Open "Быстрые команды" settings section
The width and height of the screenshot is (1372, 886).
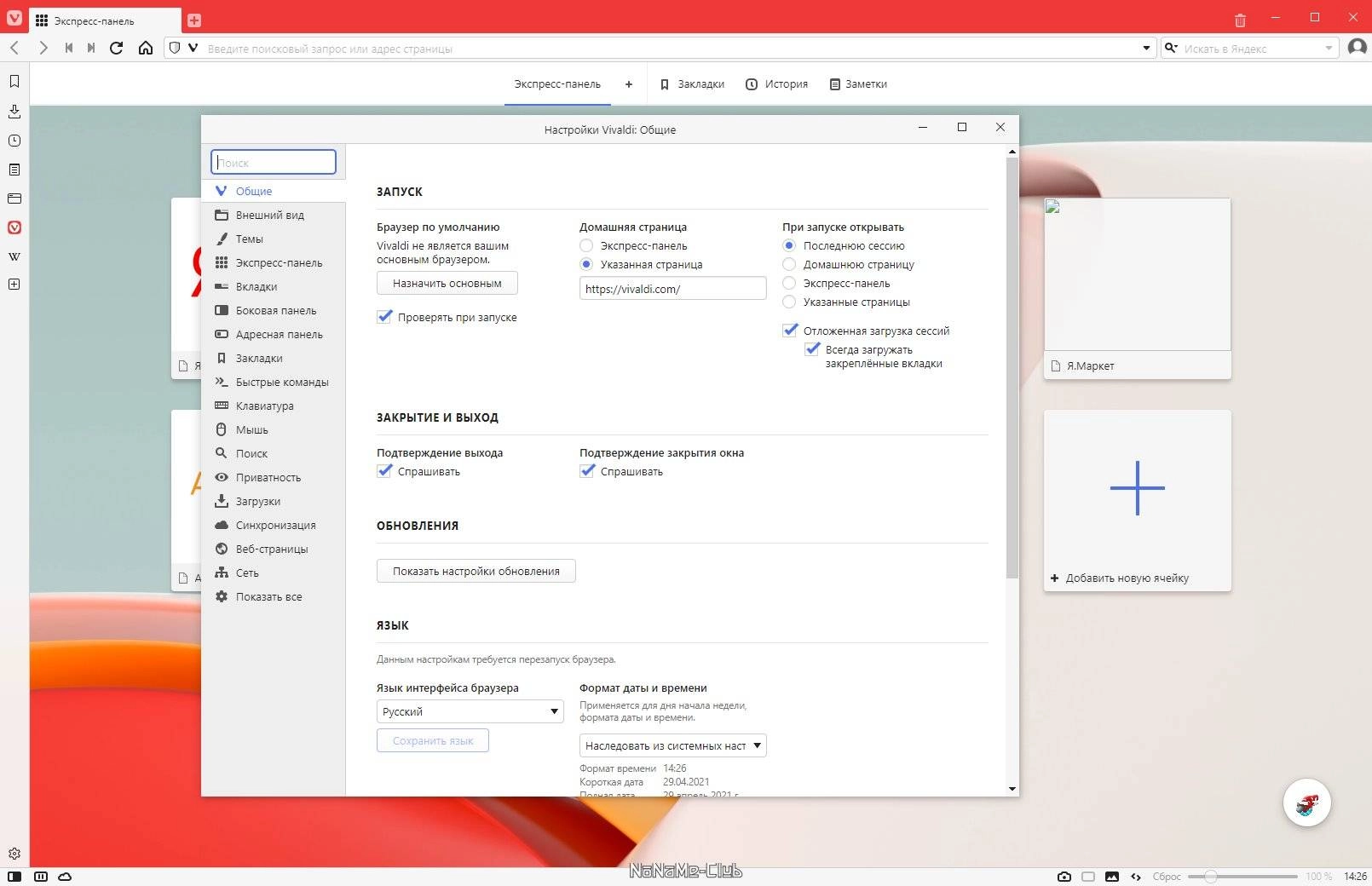pos(274,382)
